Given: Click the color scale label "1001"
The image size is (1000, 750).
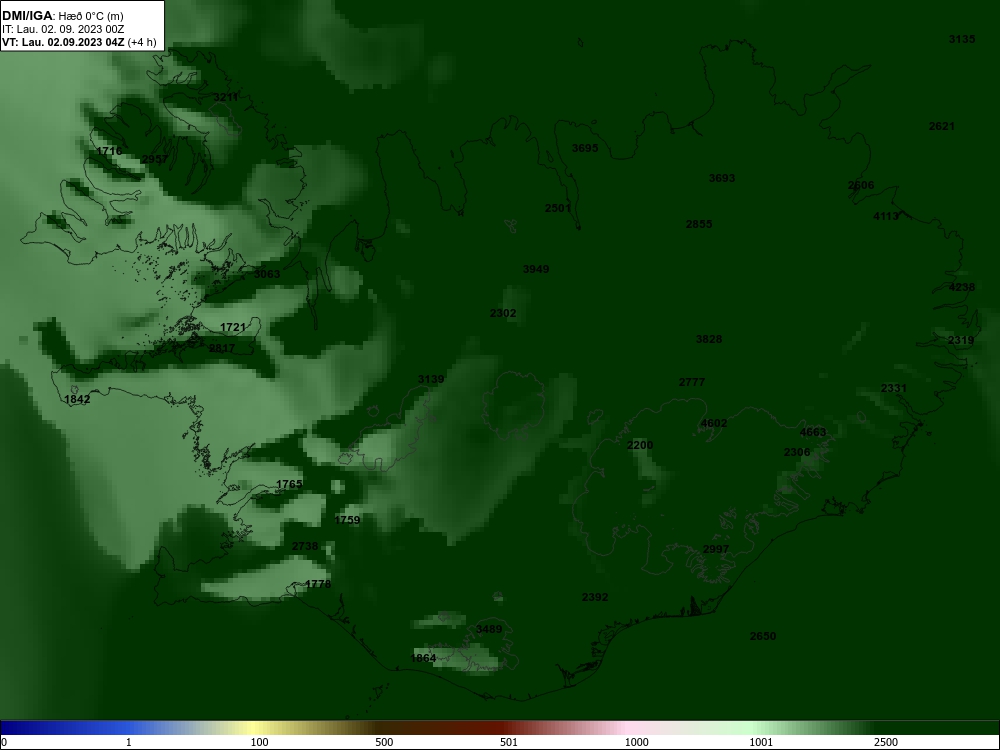Looking at the screenshot, I should [761, 742].
